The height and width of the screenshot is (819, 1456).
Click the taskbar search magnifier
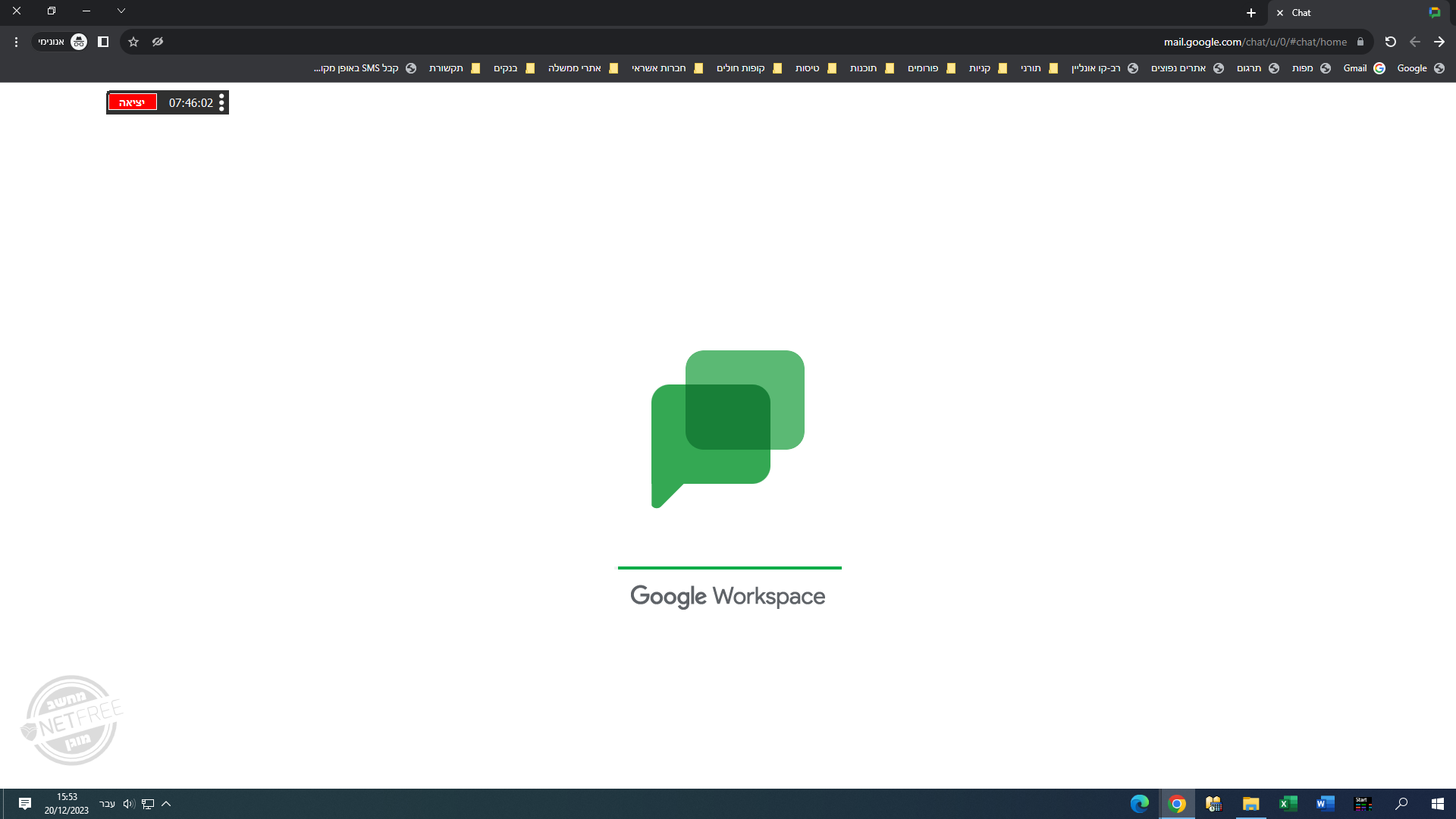pos(1401,804)
